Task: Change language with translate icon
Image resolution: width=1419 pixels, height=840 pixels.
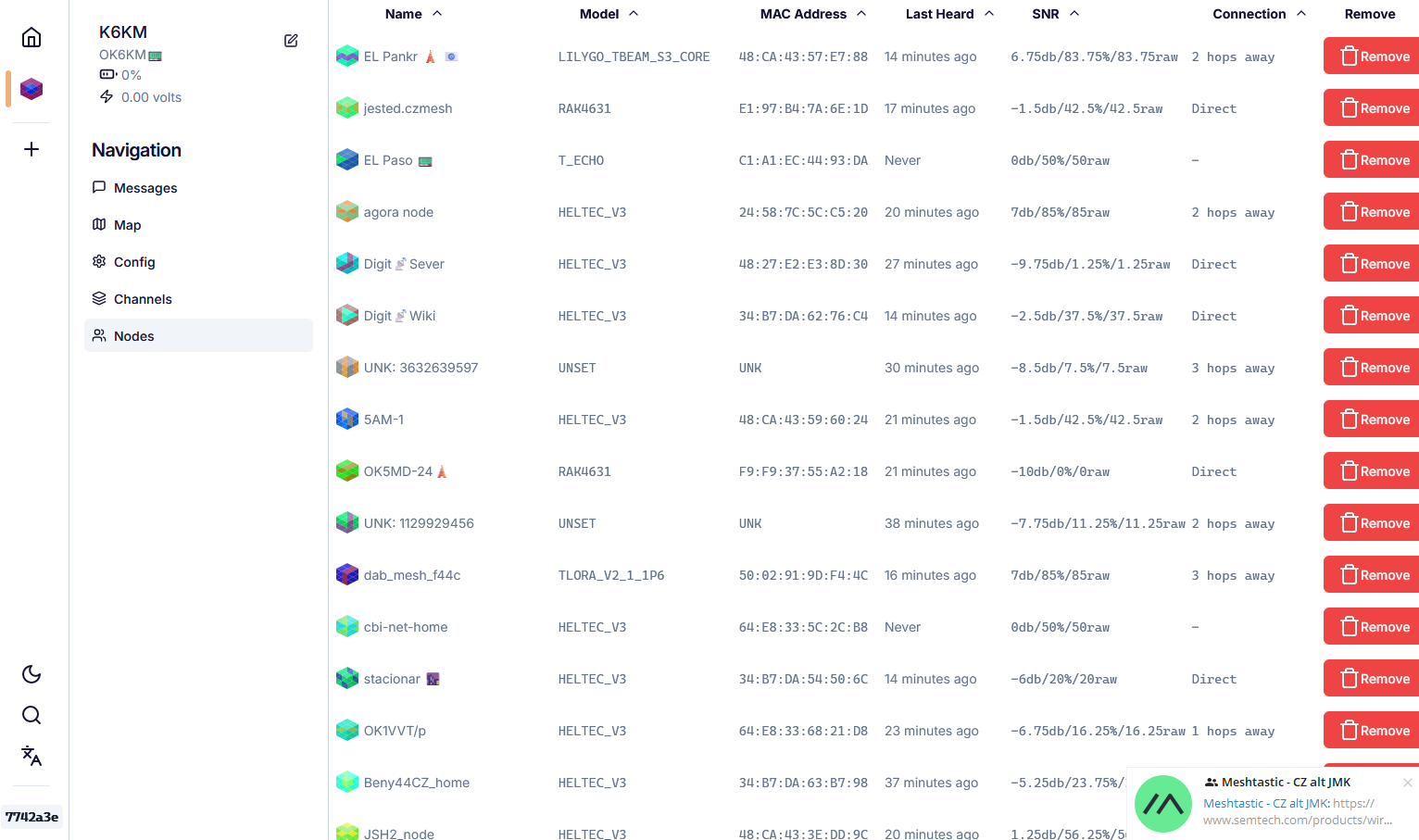Action: pyautogui.click(x=31, y=756)
